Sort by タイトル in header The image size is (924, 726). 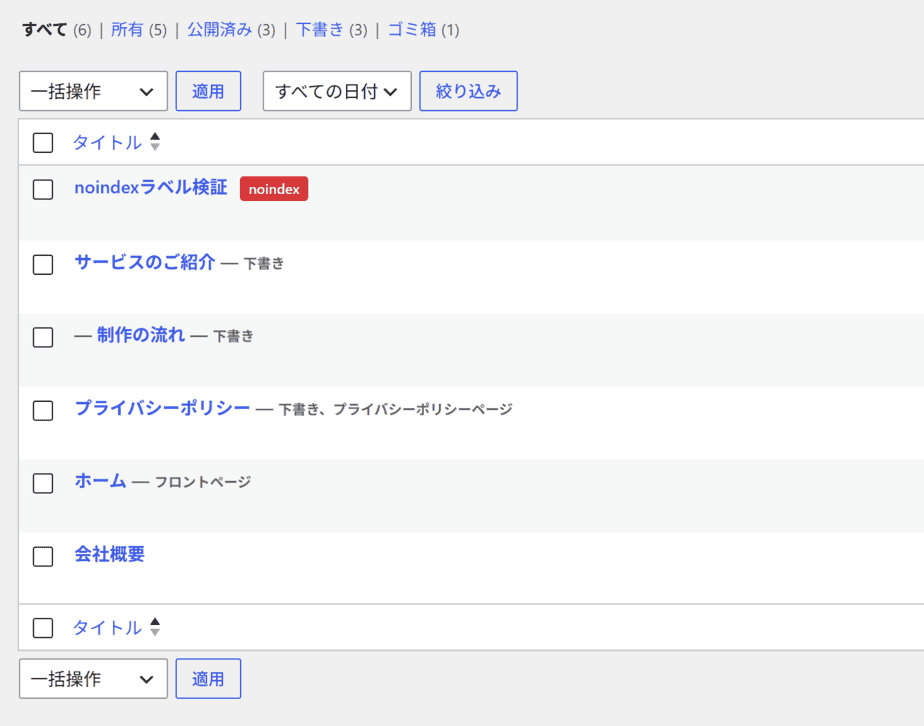107,143
